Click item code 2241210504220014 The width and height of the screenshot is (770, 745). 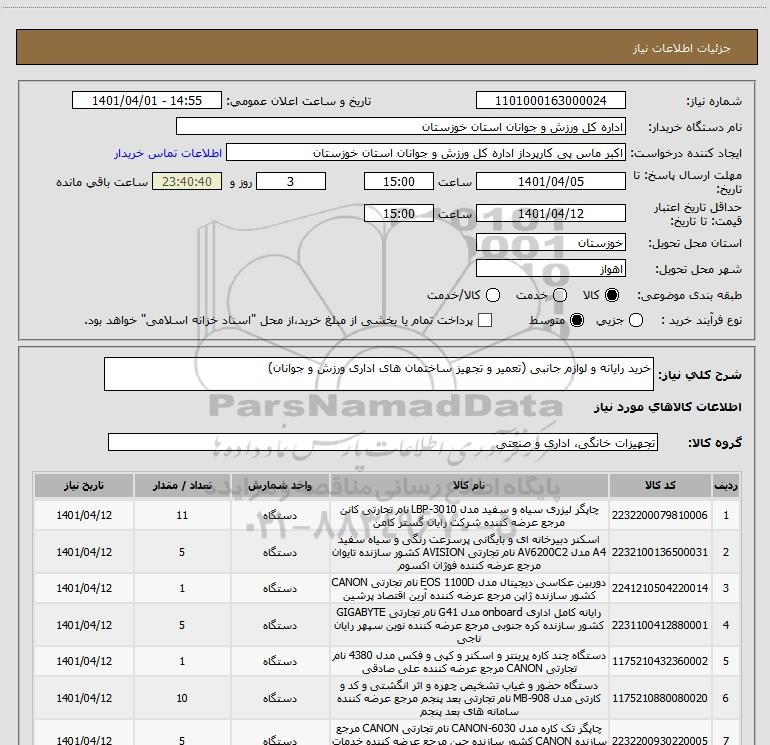660,588
